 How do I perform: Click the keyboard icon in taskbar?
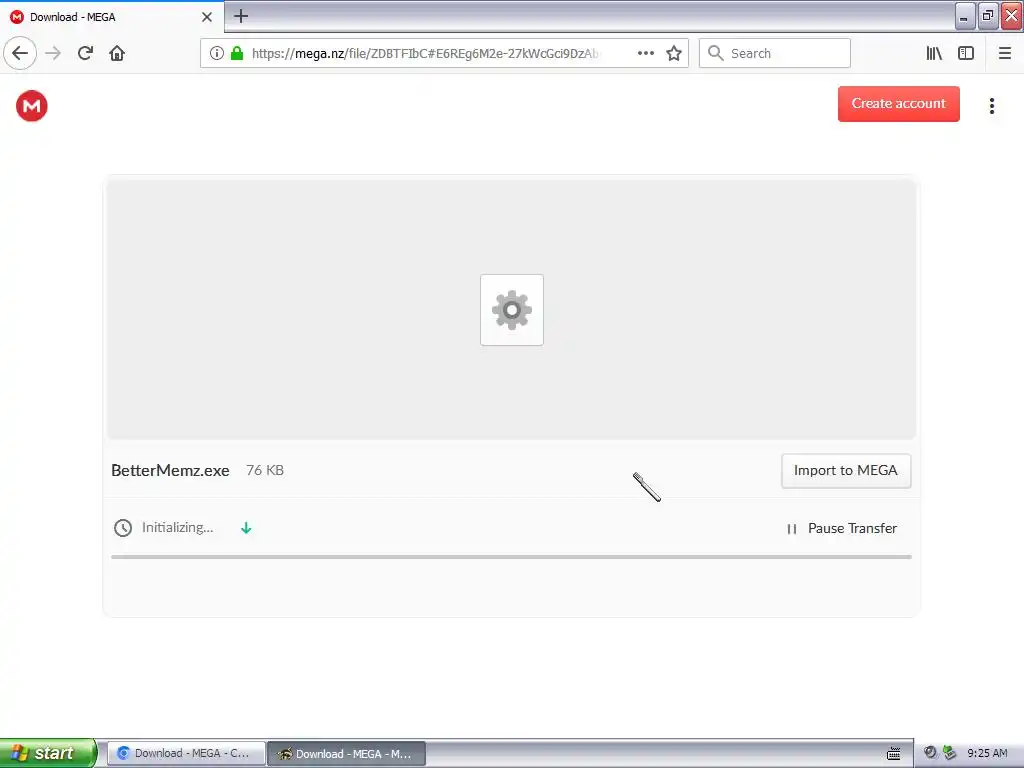click(x=893, y=754)
